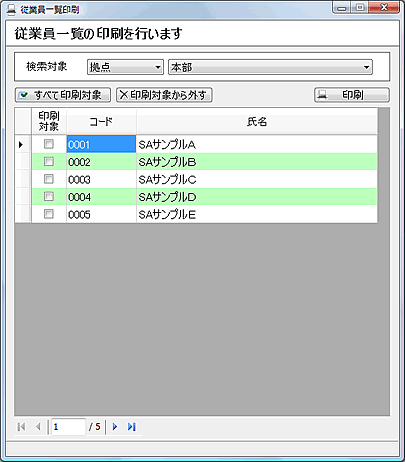This screenshot has width=405, height=462.
Task: Go to the previous page arrow
Action: pos(38,427)
